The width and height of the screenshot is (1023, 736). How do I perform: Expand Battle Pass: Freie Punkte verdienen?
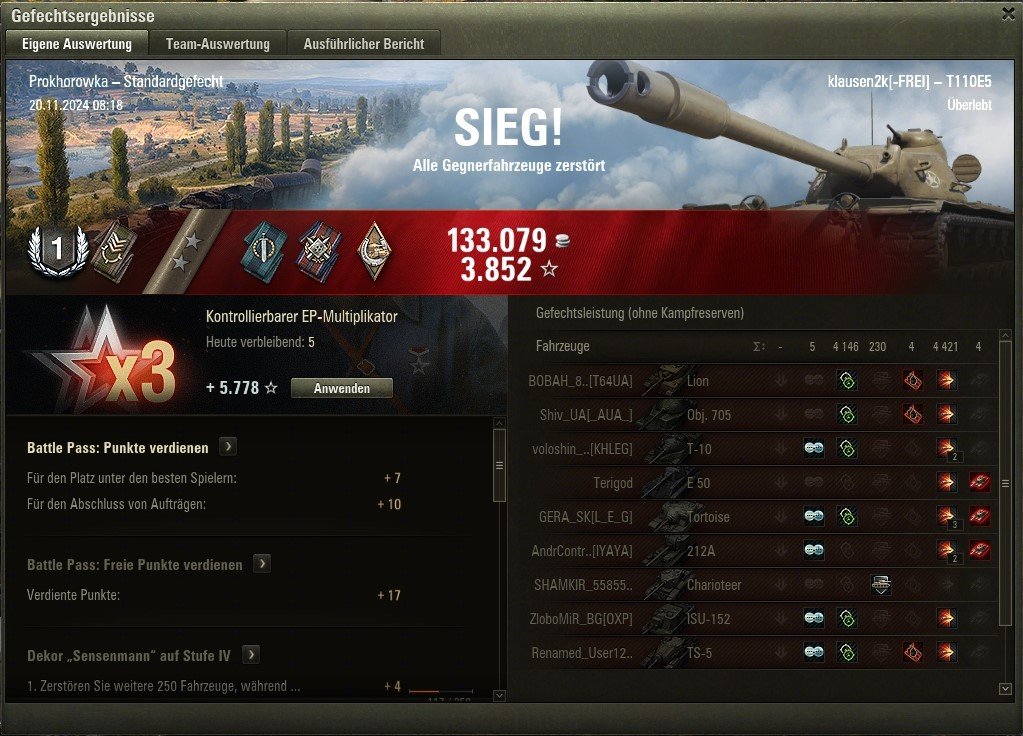click(x=262, y=564)
